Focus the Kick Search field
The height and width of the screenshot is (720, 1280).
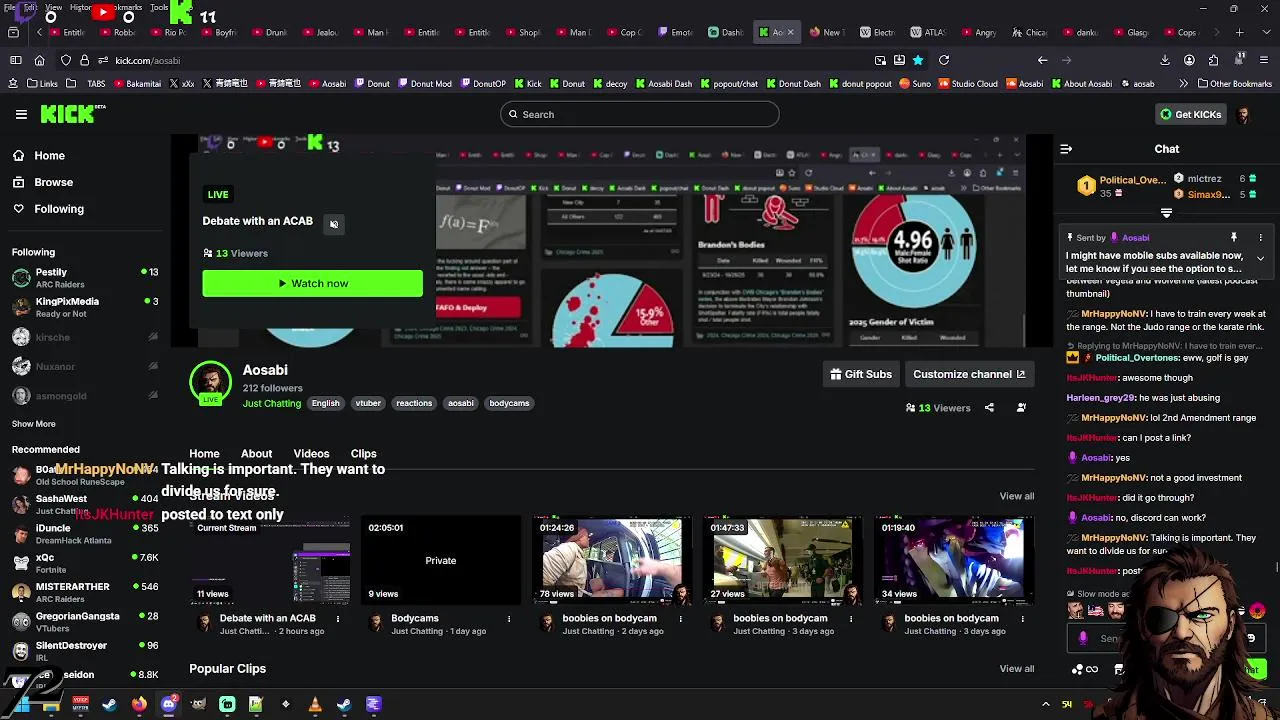pos(640,114)
